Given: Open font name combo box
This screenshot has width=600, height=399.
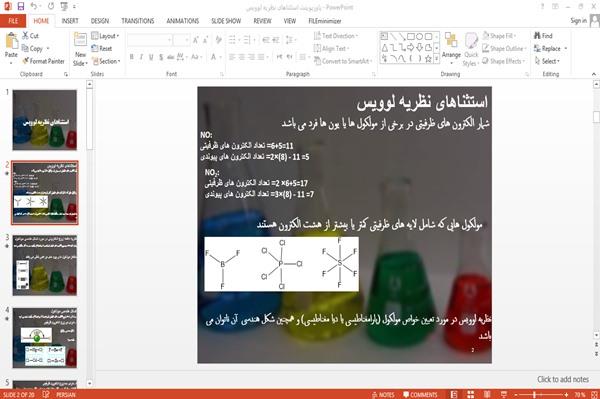Looking at the screenshot, I should click(149, 39).
